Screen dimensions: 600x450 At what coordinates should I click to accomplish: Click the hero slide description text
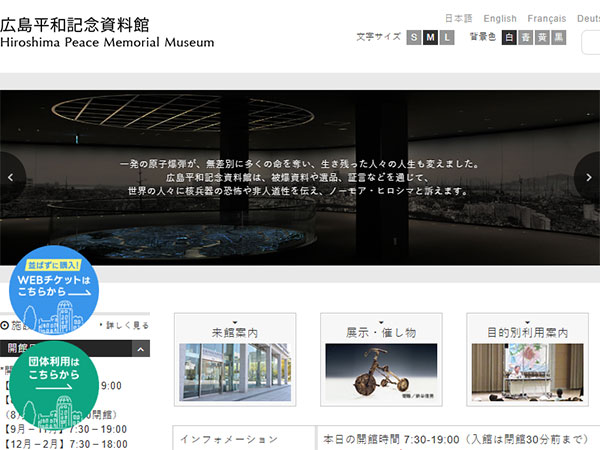pos(300,178)
